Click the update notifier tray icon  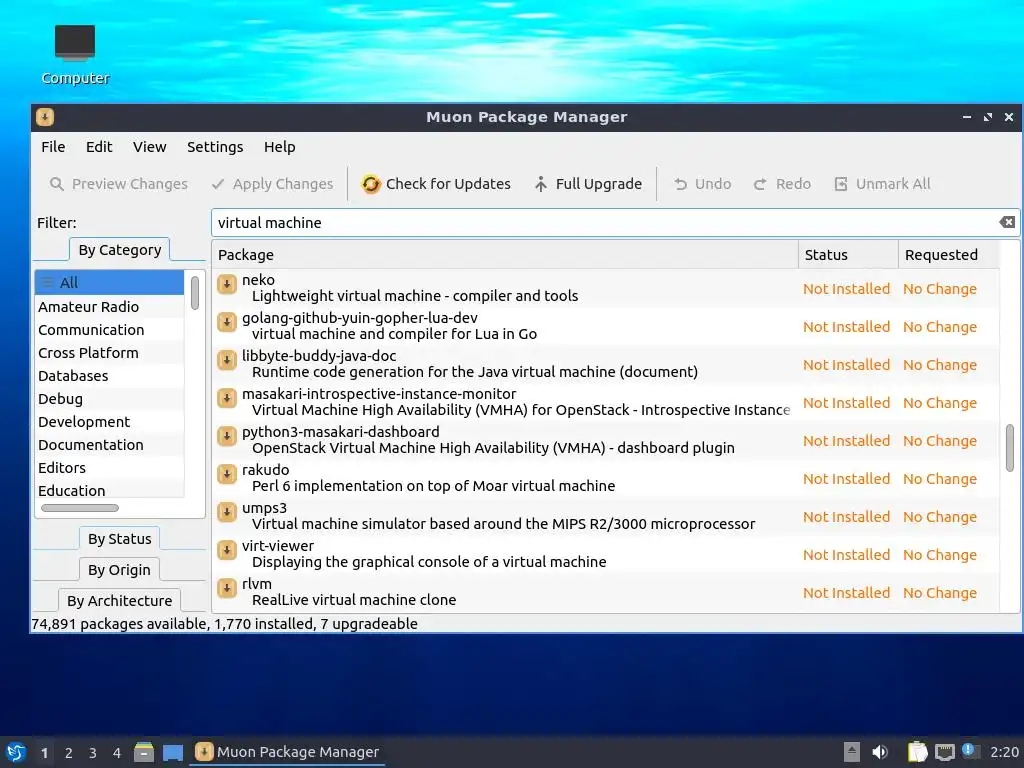coord(970,751)
